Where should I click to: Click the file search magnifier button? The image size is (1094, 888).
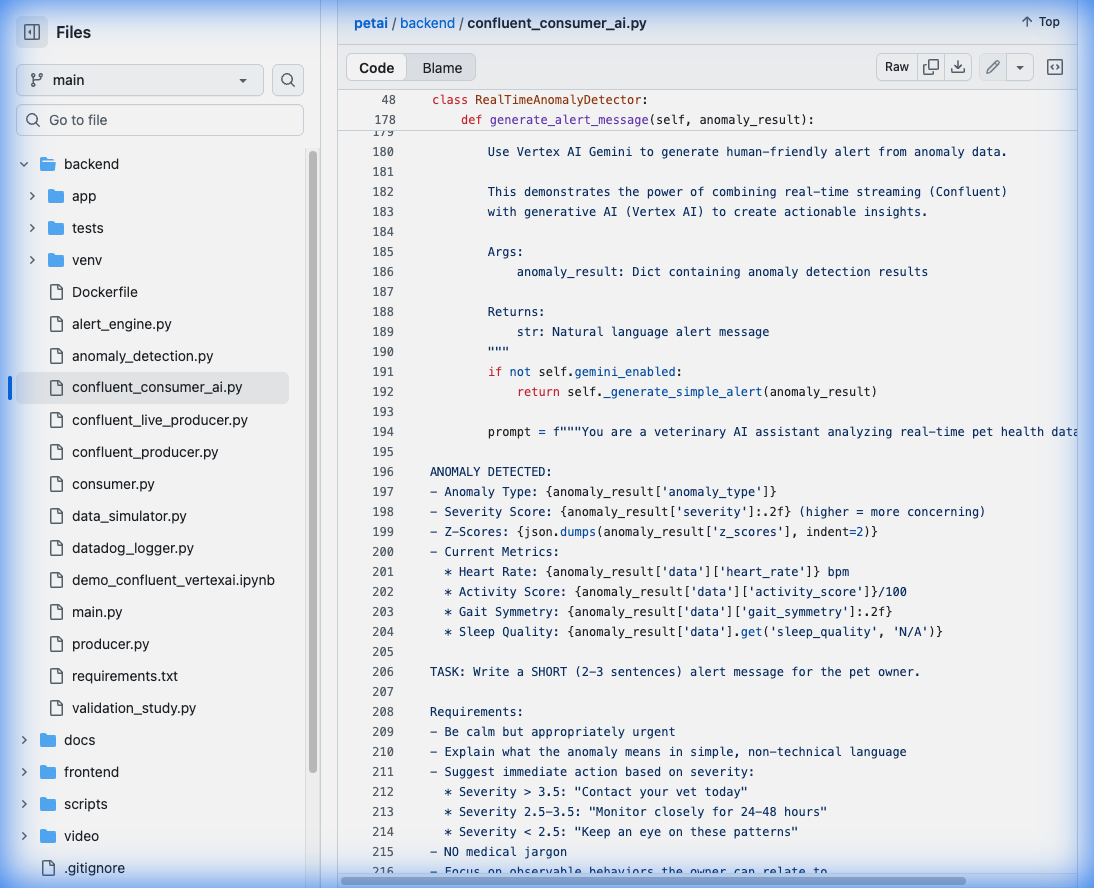(x=287, y=80)
